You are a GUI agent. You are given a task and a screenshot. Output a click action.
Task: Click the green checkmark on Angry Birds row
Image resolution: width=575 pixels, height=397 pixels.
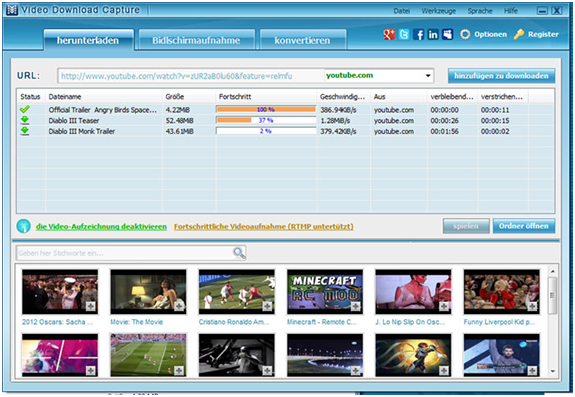click(25, 109)
